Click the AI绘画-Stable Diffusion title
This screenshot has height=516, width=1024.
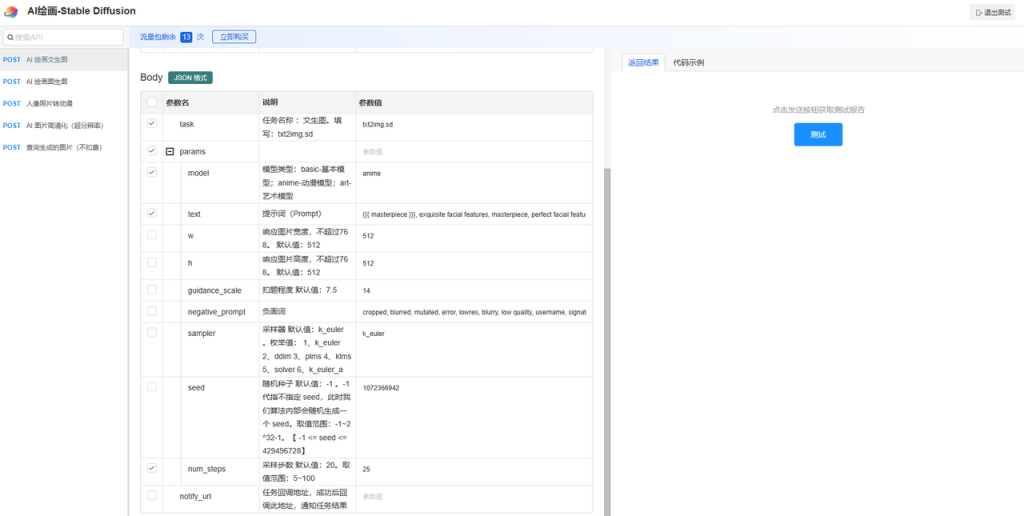pyautogui.click(x=82, y=11)
